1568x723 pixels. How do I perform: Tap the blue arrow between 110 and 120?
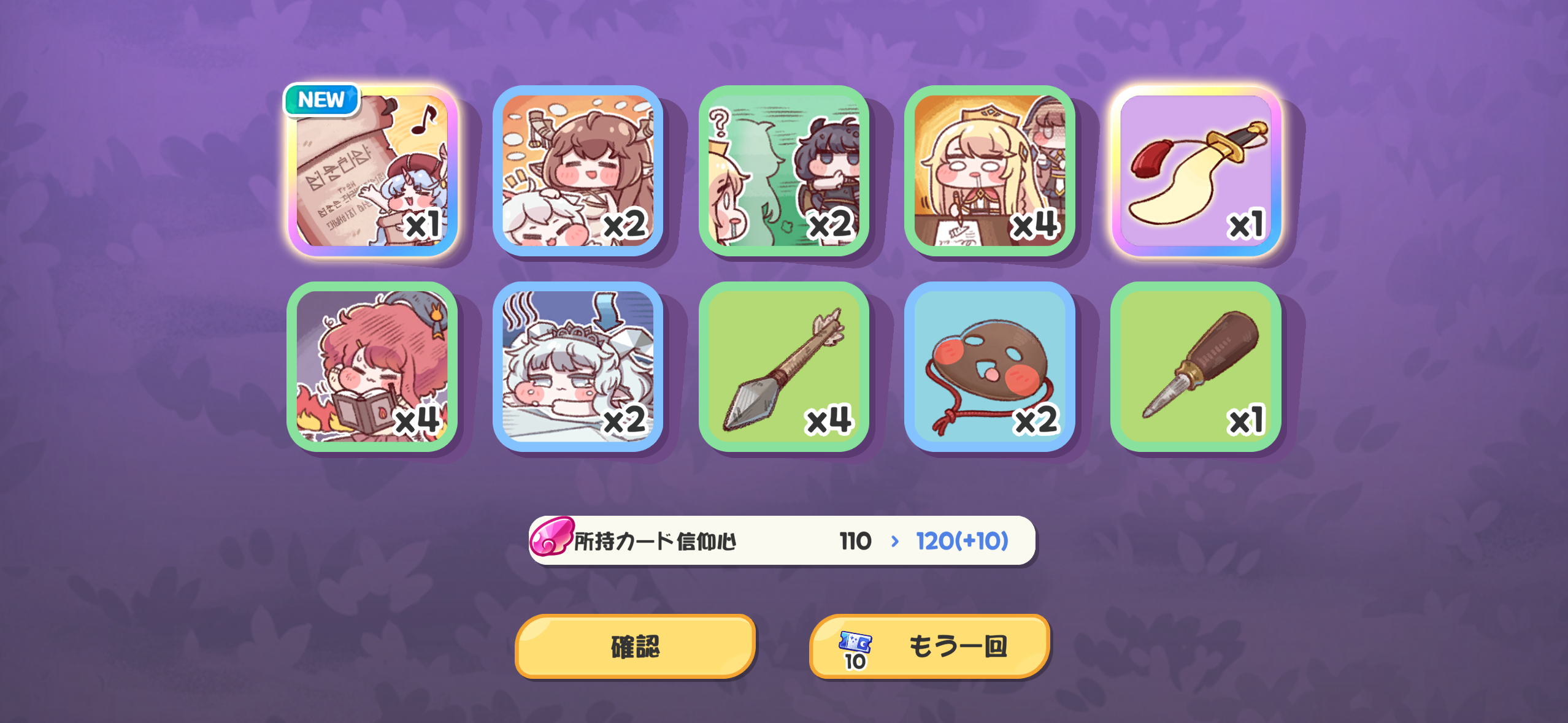point(894,541)
